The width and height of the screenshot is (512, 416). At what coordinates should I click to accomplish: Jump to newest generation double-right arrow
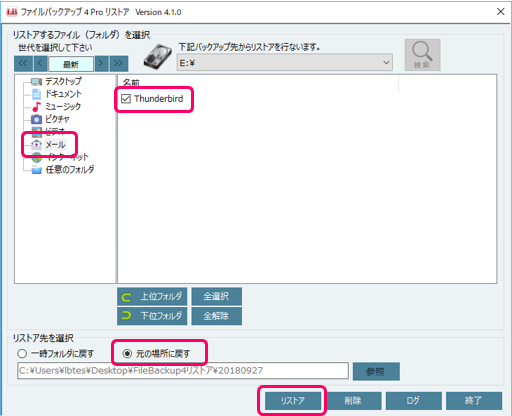click(119, 63)
